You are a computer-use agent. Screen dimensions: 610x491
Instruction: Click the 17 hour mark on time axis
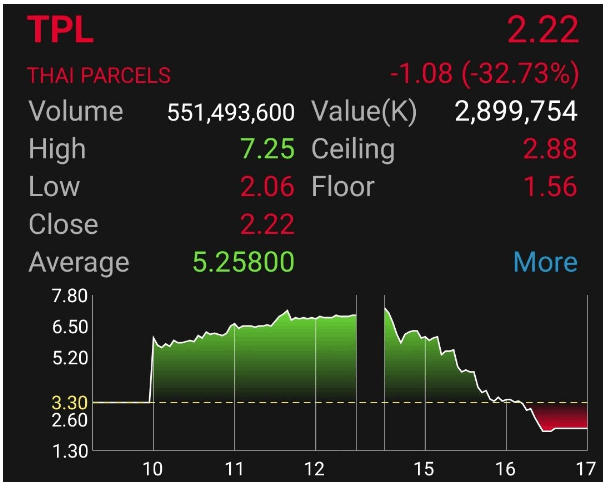586,469
